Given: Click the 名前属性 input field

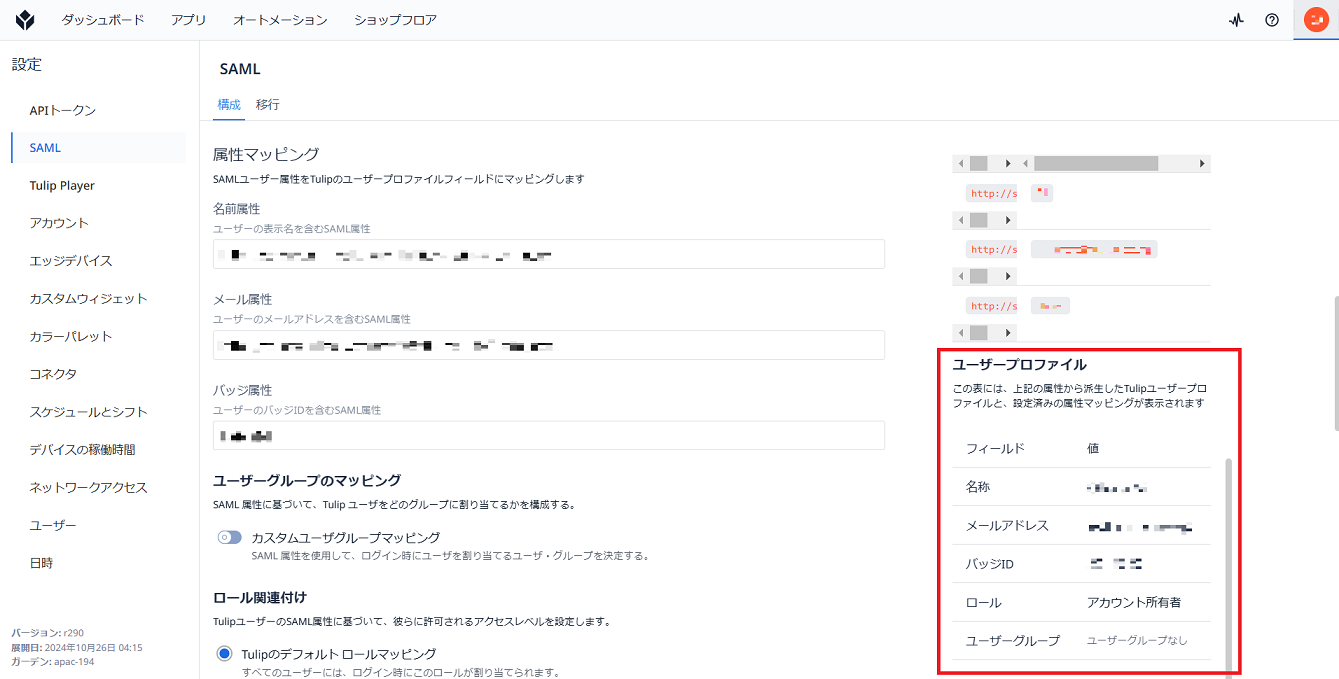Looking at the screenshot, I should click(549, 254).
